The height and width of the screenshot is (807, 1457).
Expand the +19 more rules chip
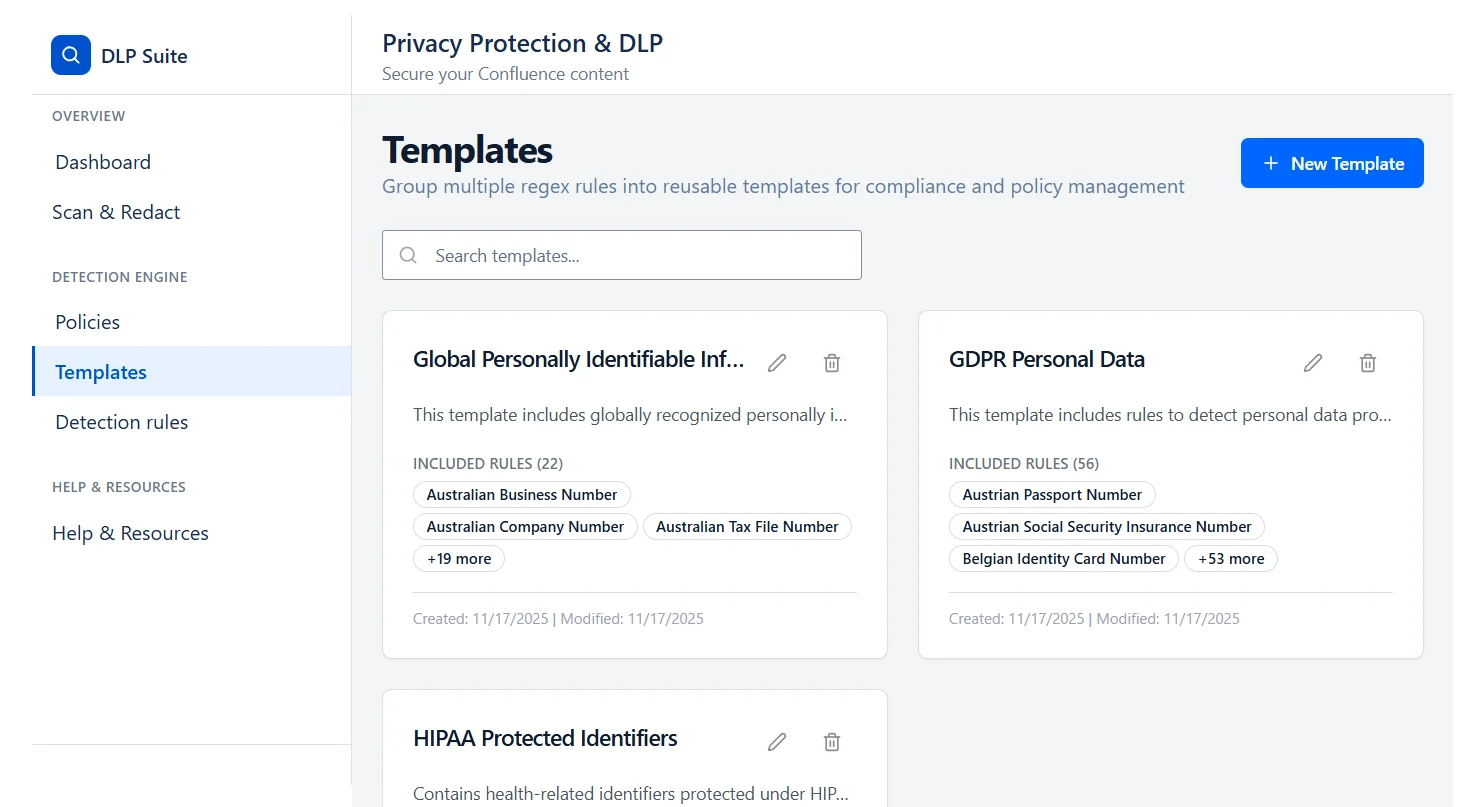click(x=458, y=558)
